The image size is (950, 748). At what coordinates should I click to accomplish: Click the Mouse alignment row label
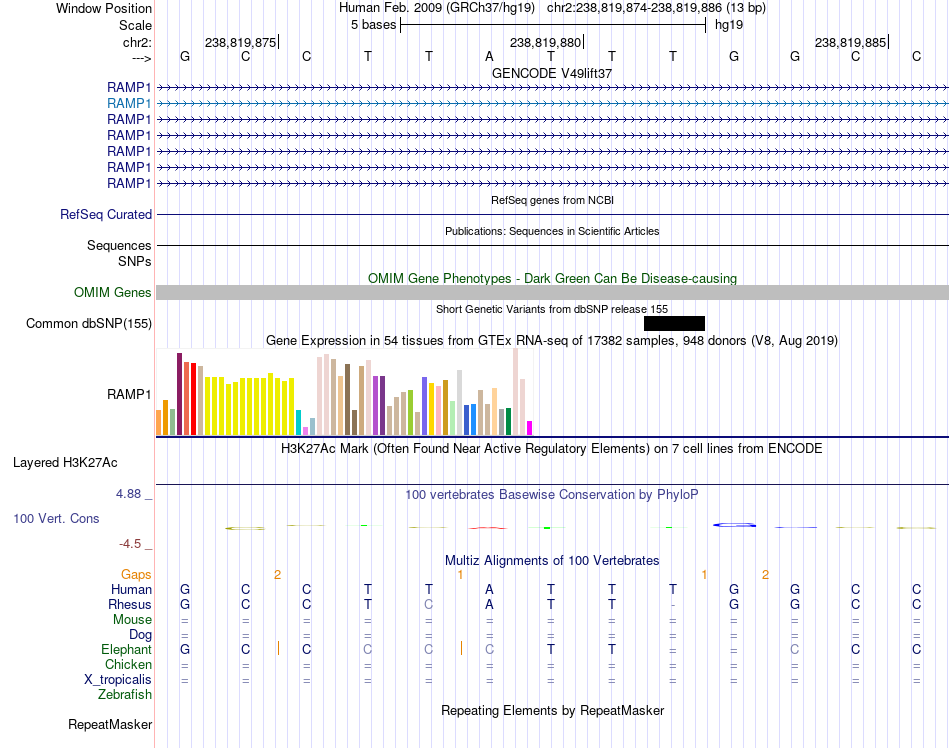tap(132, 620)
